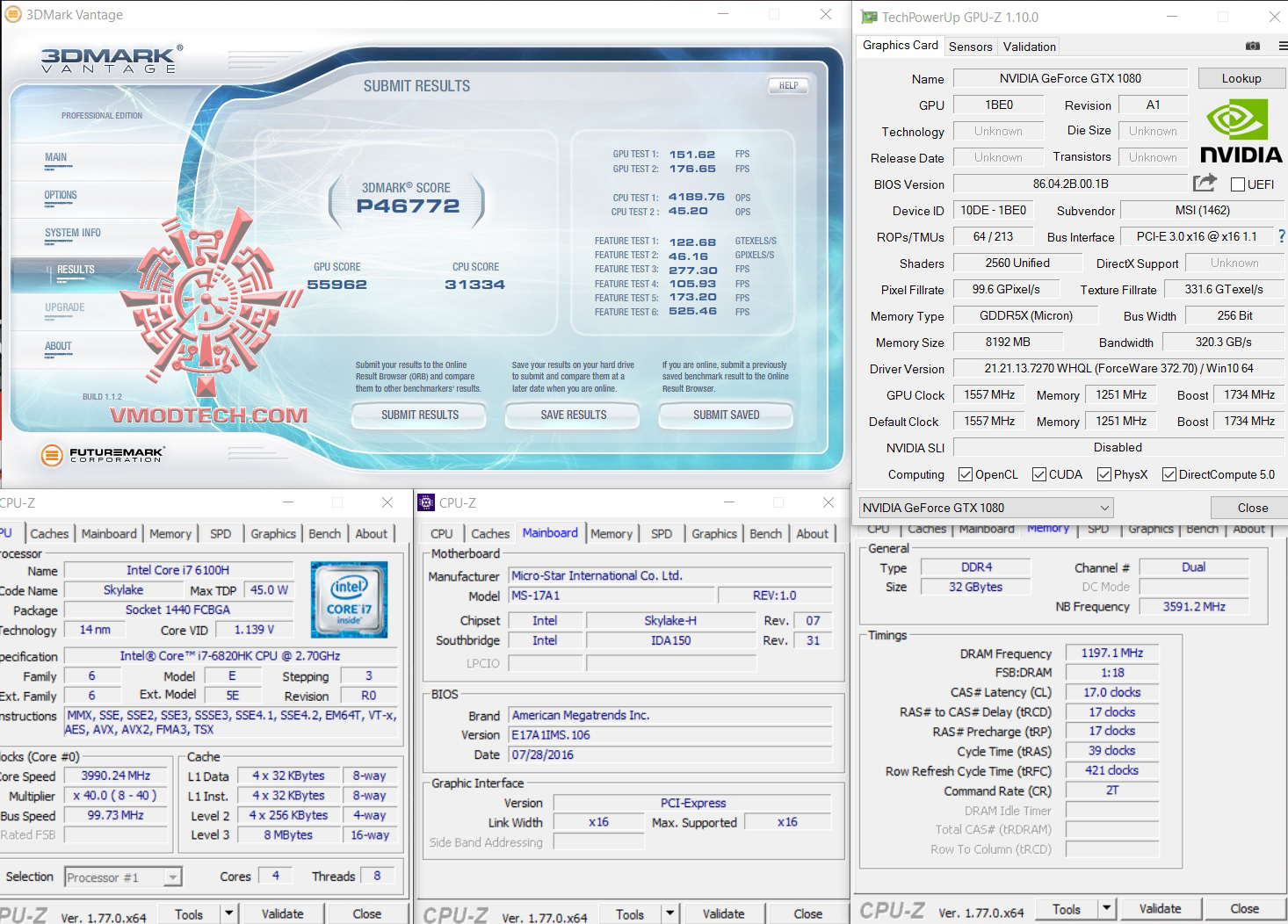
Task: Click the memory size value '32 GBytes'
Action: (975, 587)
